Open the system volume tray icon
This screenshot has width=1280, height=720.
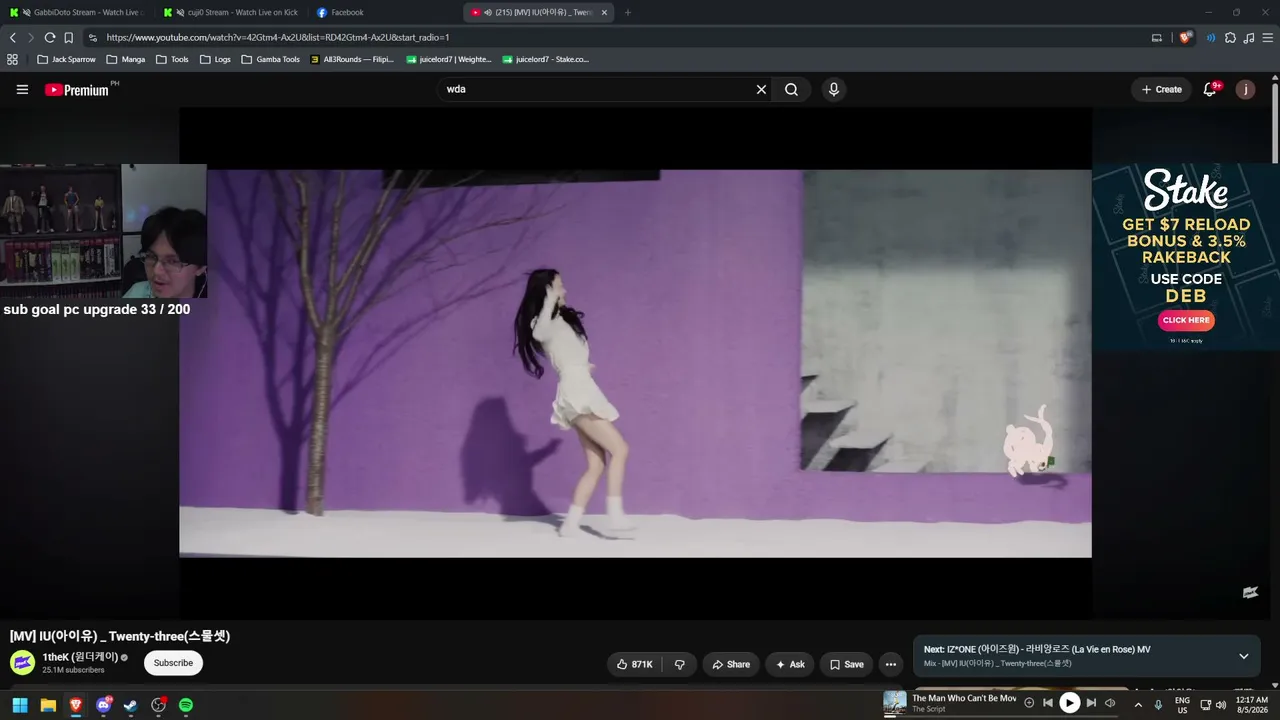[x=1221, y=705]
